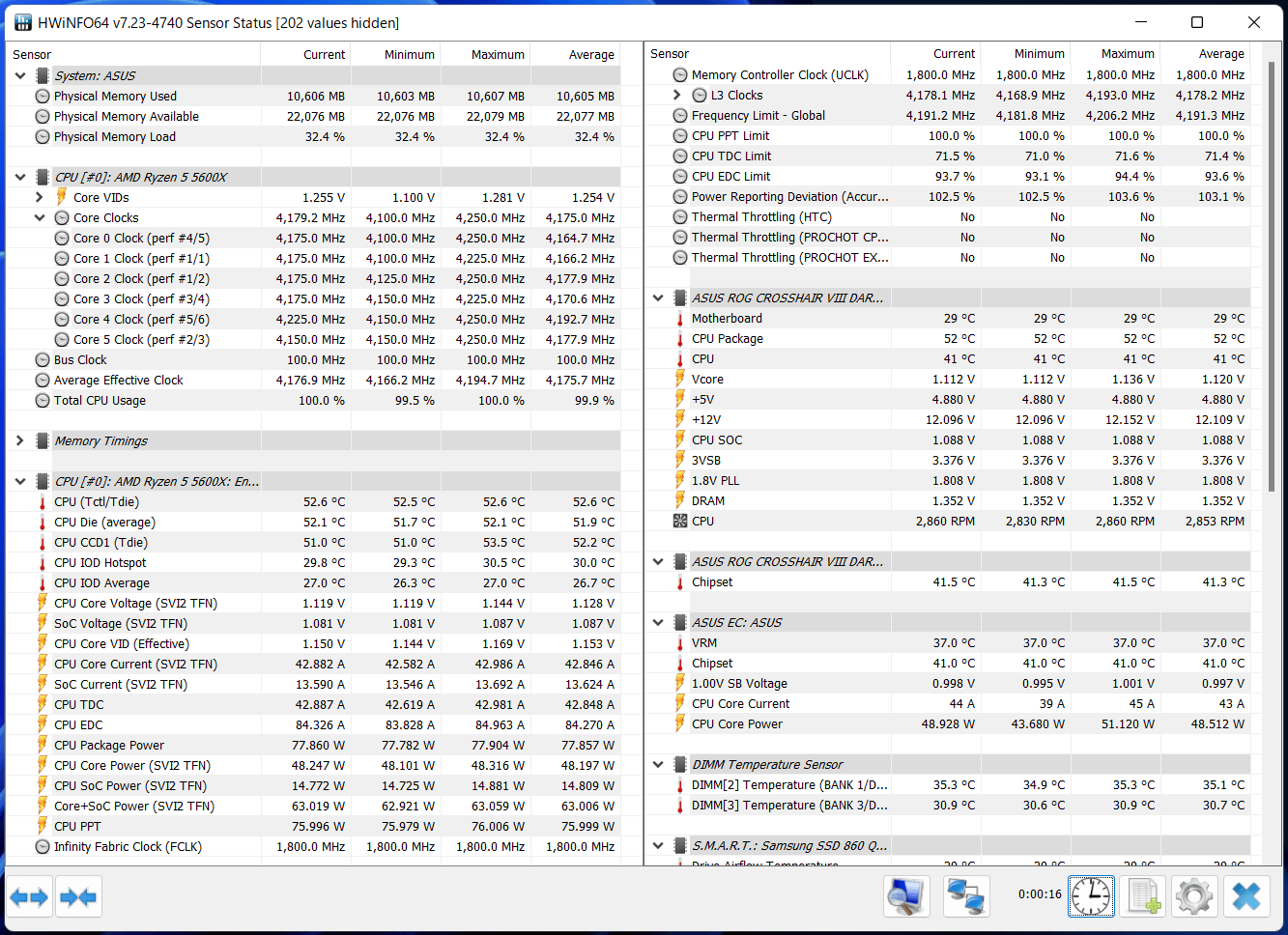Open sensor settings gear icon
The width and height of the screenshot is (1288, 935).
click(1195, 896)
